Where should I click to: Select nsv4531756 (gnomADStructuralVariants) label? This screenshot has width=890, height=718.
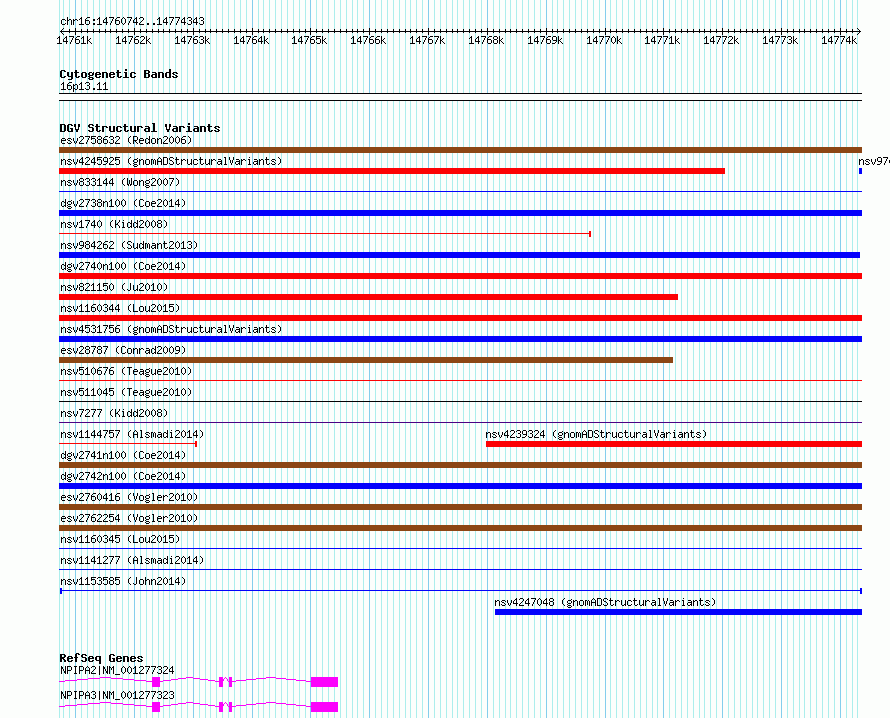point(171,329)
